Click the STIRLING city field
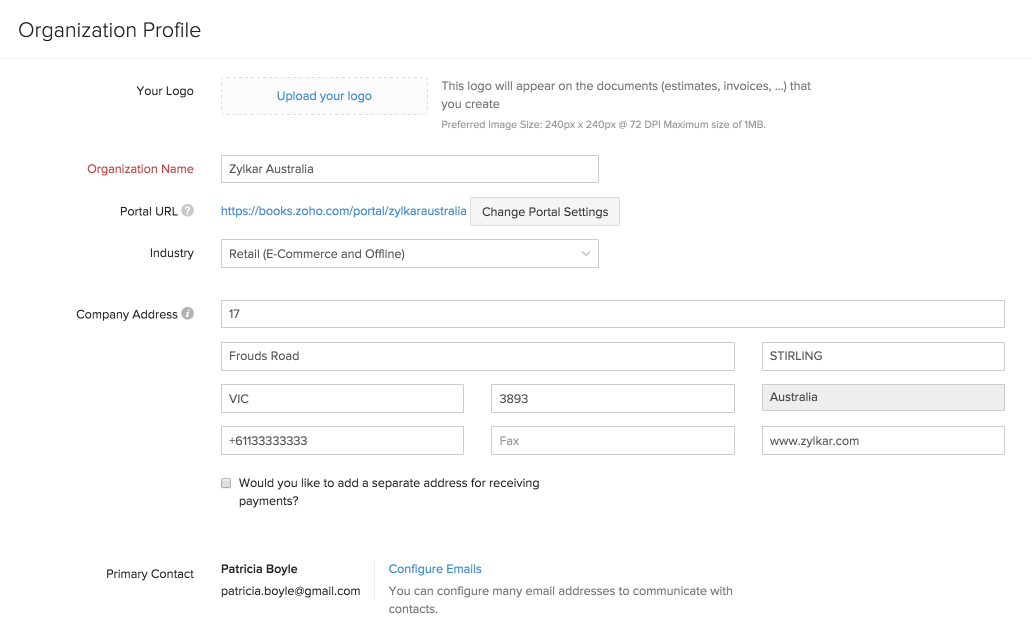Viewport: 1032px width, 631px height. point(883,356)
